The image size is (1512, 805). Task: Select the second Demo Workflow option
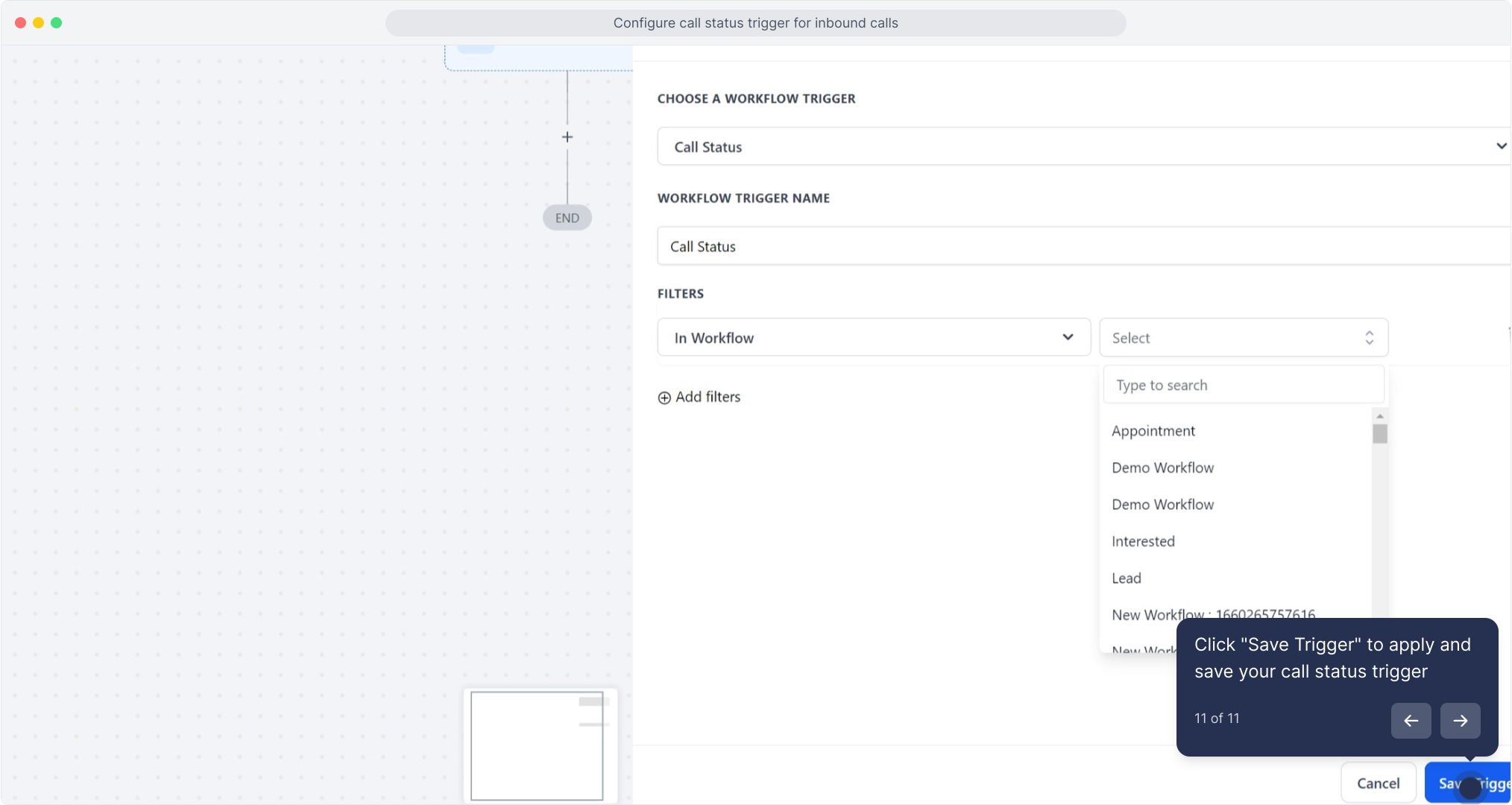[1162, 505]
